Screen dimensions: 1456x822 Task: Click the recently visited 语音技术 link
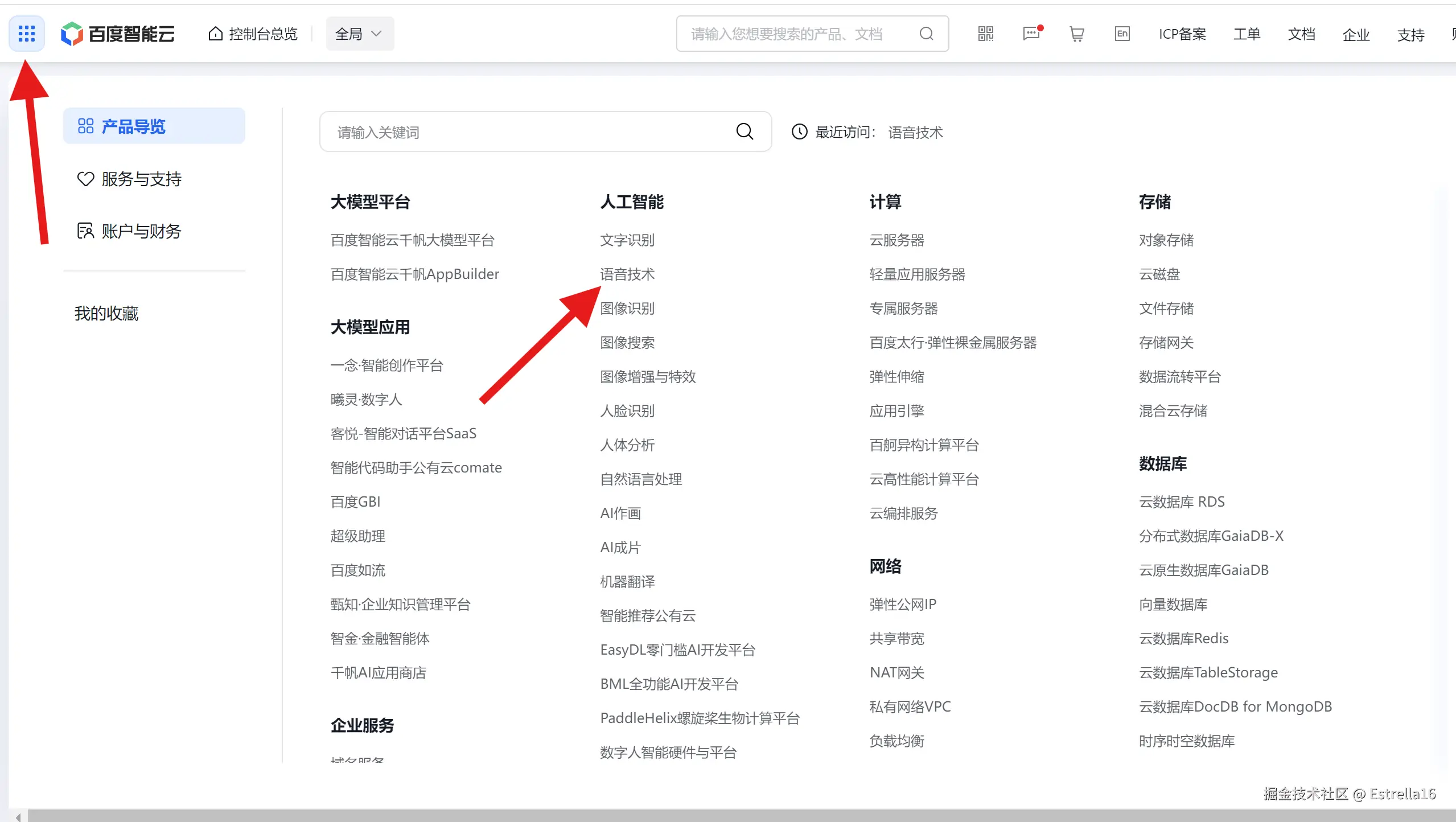click(915, 133)
